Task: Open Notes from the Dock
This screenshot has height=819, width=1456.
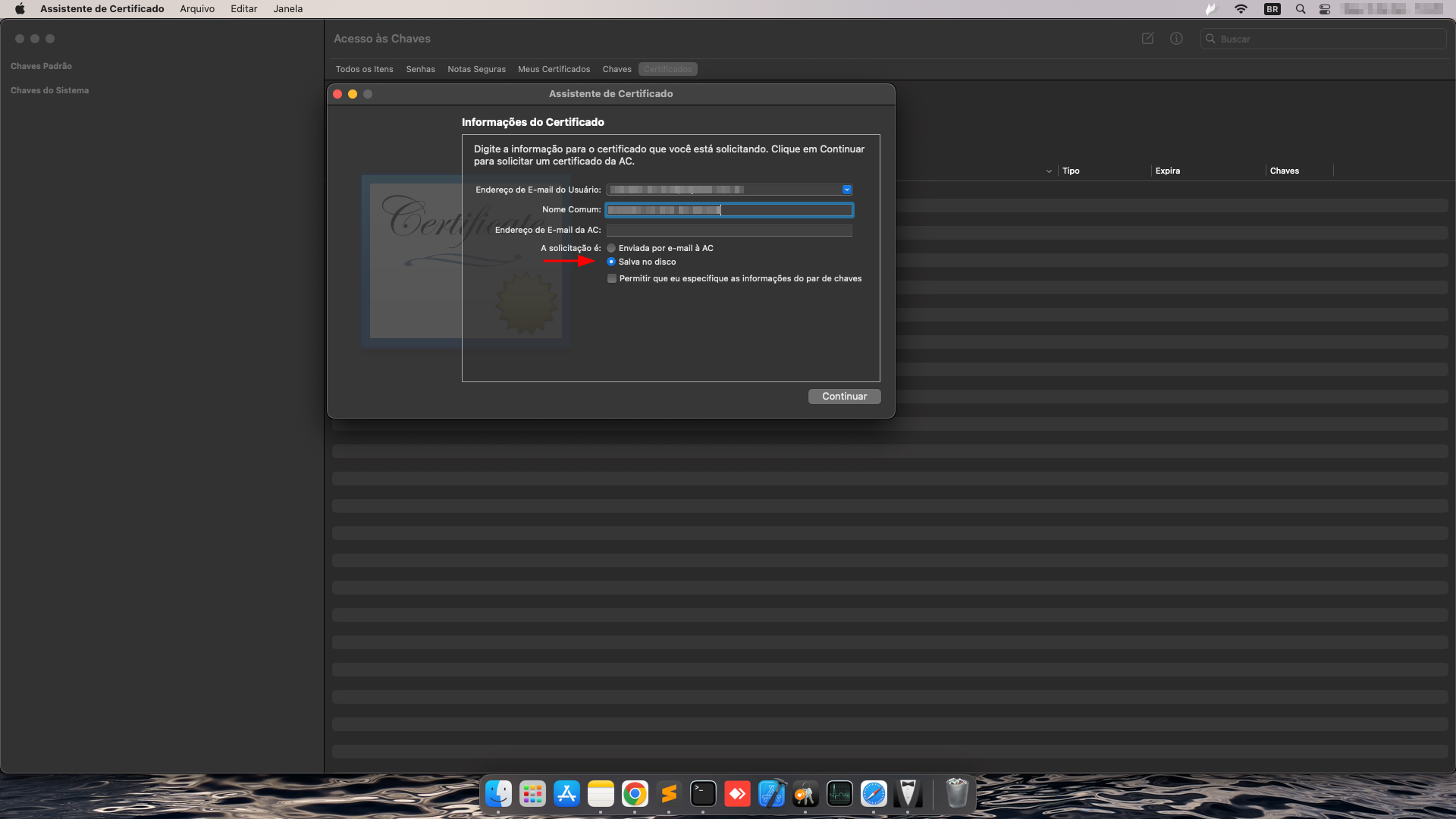Action: [601, 794]
